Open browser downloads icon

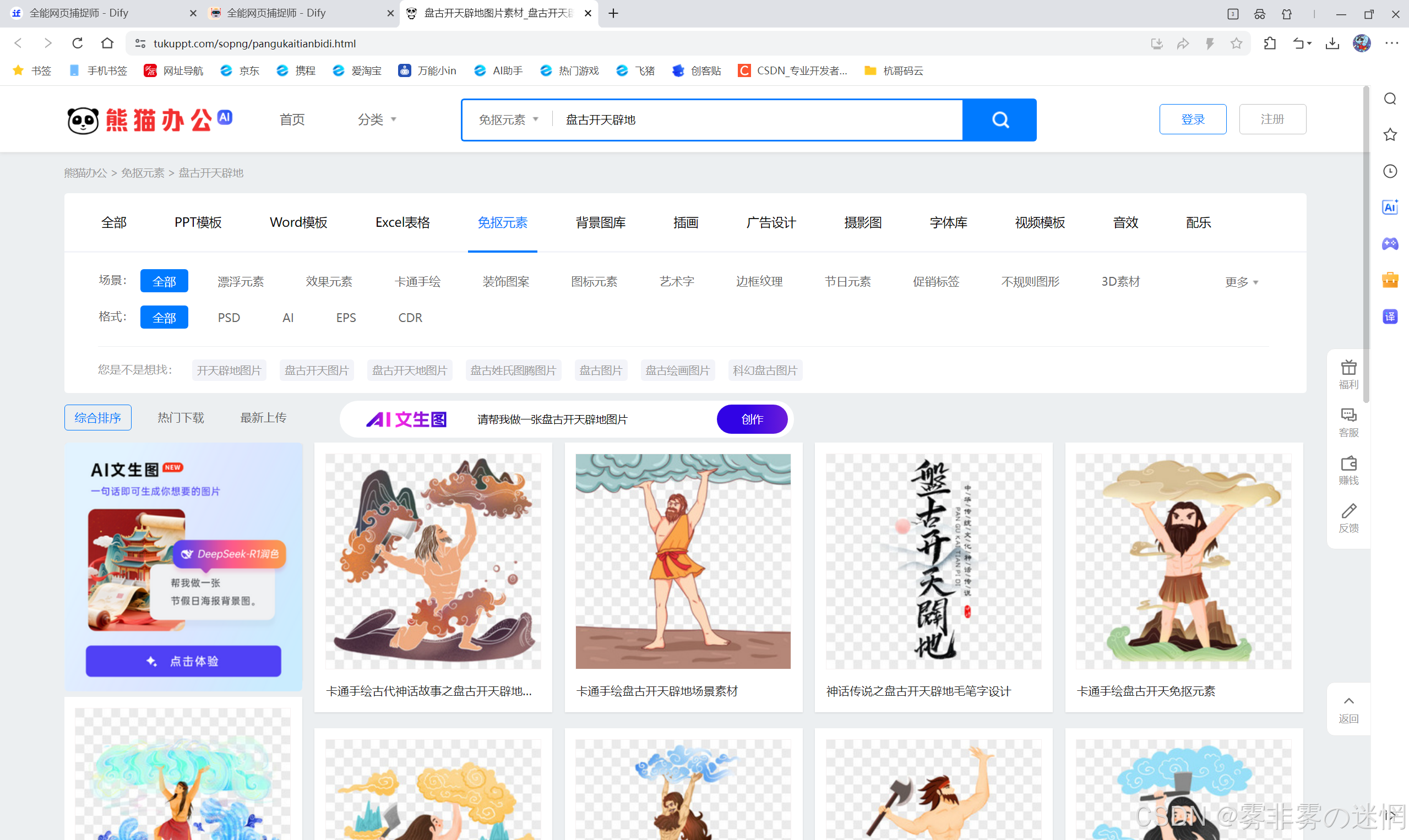1332,43
